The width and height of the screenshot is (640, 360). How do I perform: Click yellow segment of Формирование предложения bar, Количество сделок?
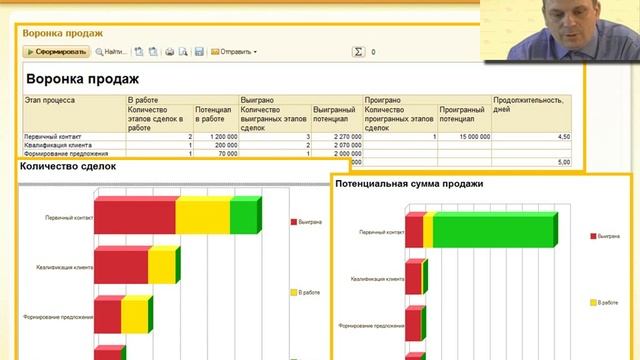click(x=134, y=317)
